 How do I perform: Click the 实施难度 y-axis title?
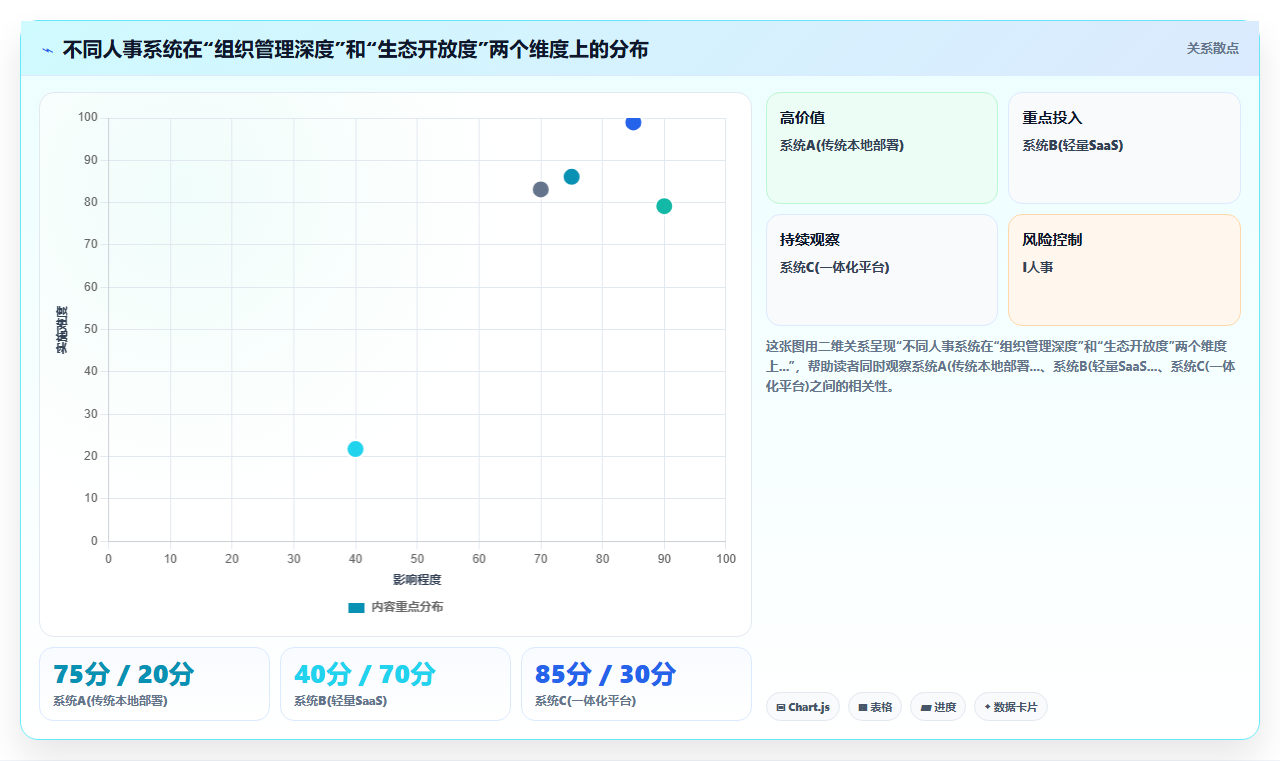(x=62, y=330)
